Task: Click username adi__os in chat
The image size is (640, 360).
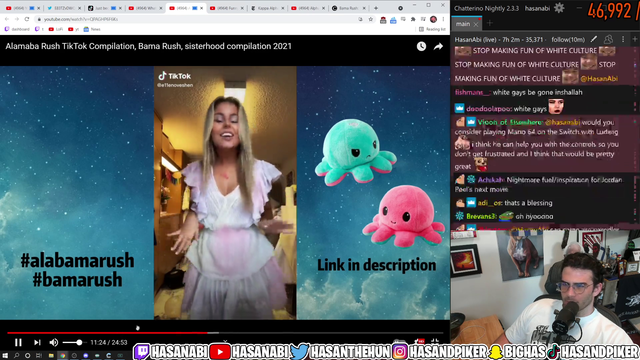Action: point(489,203)
